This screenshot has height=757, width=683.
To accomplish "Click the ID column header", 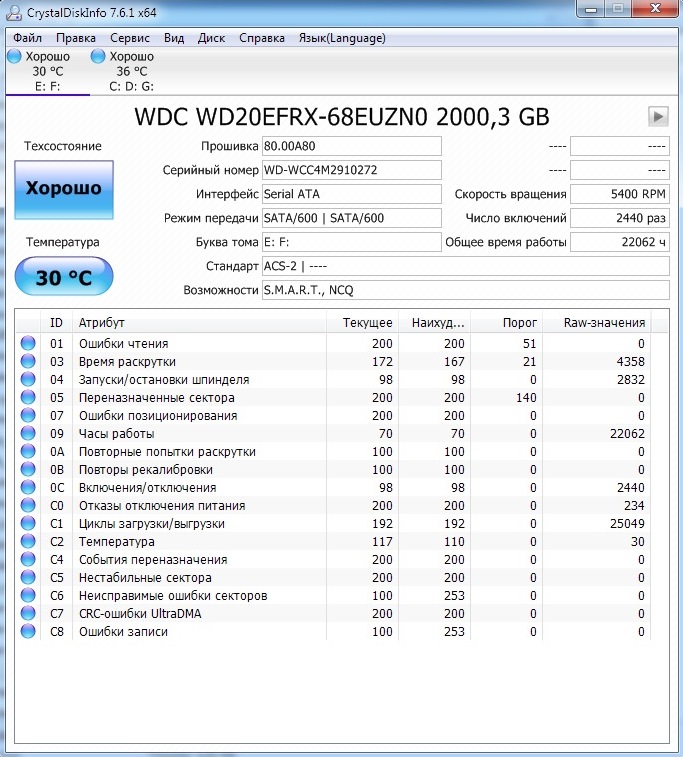I will click(x=56, y=322).
